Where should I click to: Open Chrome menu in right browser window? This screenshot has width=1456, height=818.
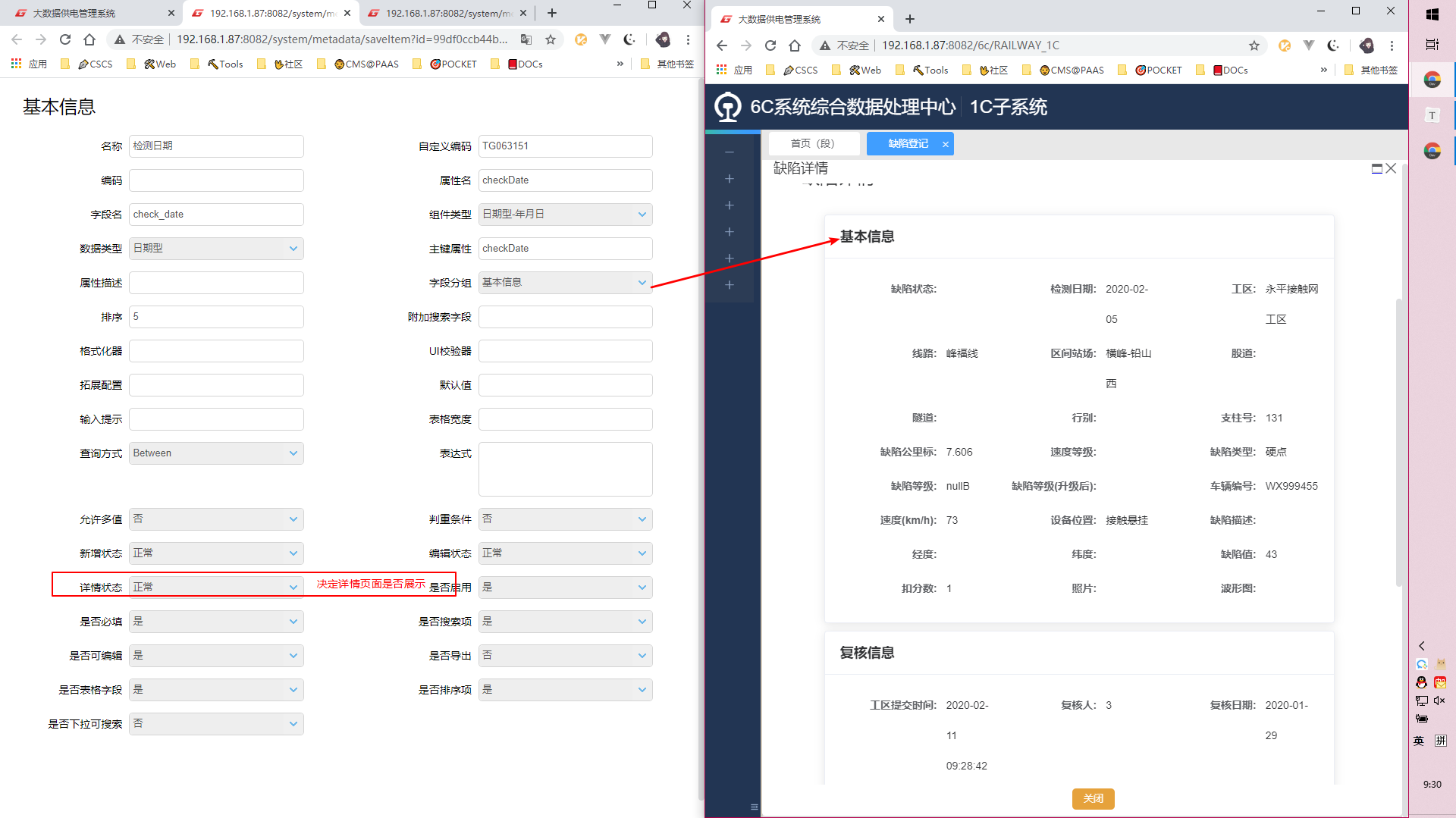(x=1392, y=45)
